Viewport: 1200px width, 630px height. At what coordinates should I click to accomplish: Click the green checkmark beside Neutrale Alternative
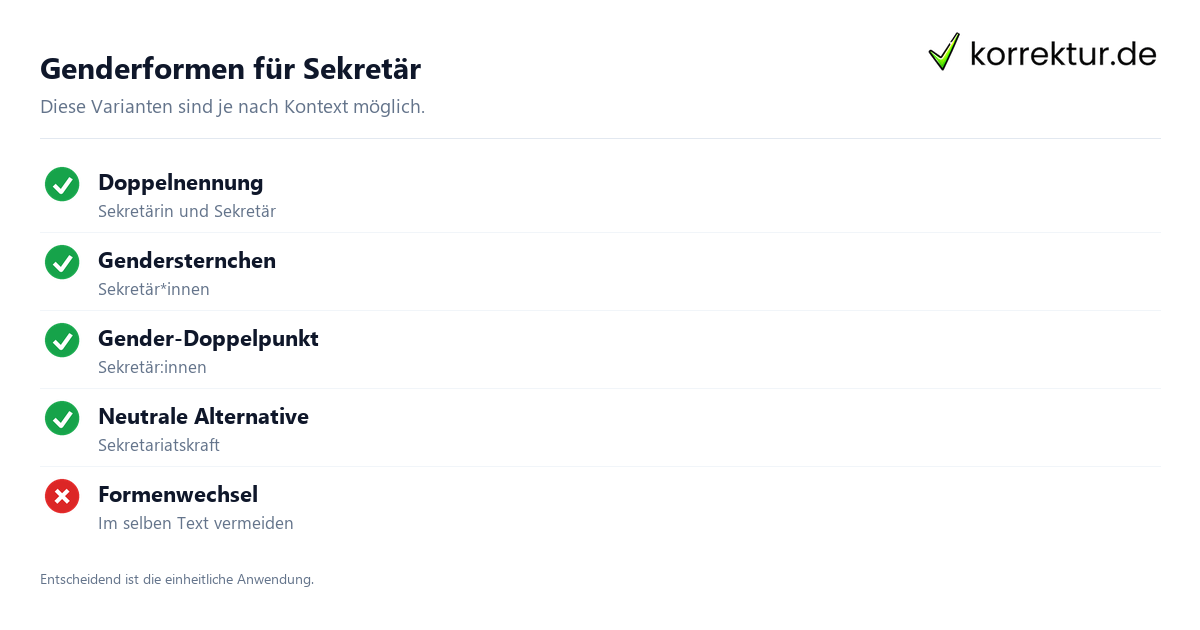(62, 418)
